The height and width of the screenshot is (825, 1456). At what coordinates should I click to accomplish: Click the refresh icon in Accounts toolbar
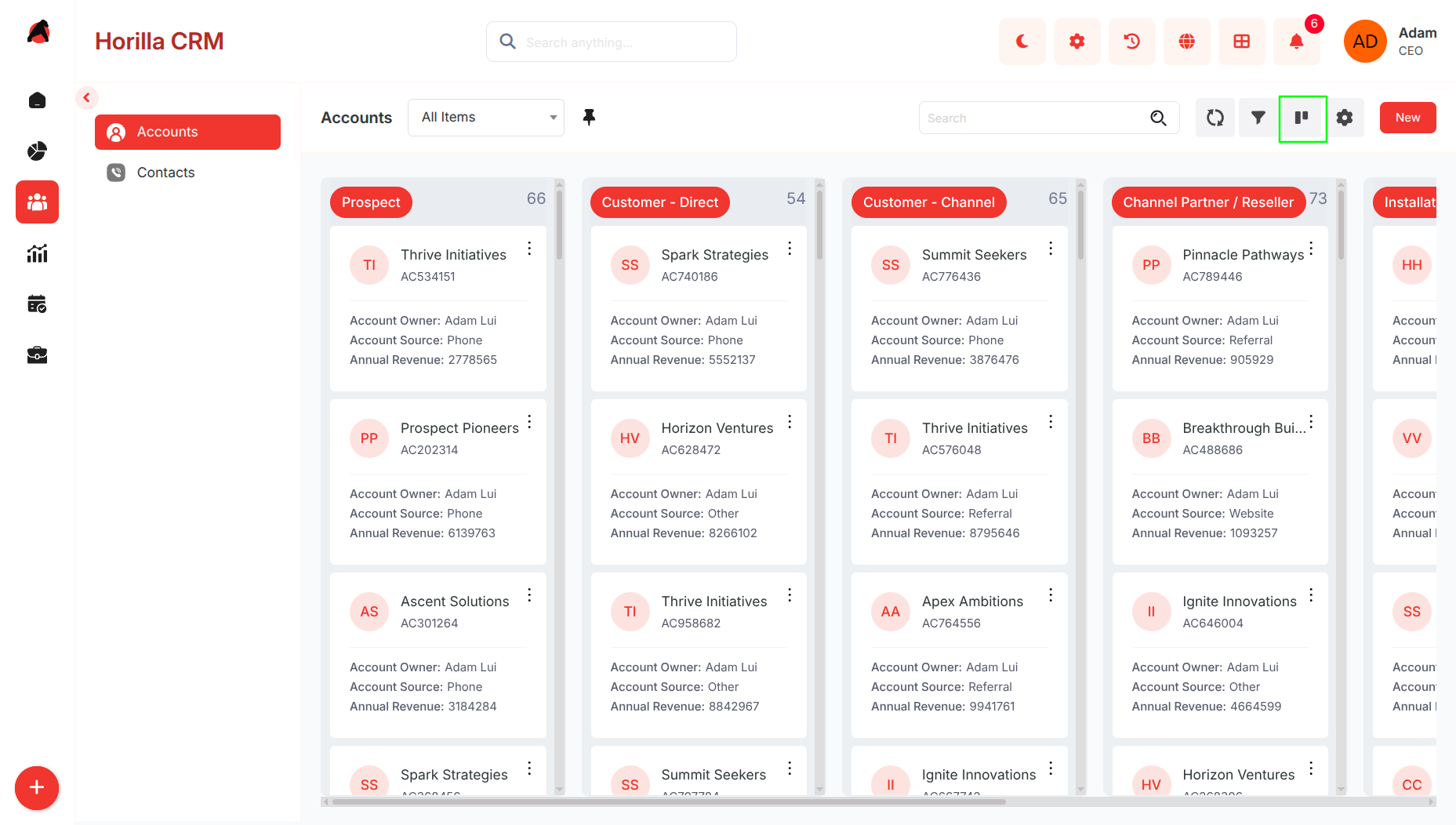pyautogui.click(x=1215, y=118)
